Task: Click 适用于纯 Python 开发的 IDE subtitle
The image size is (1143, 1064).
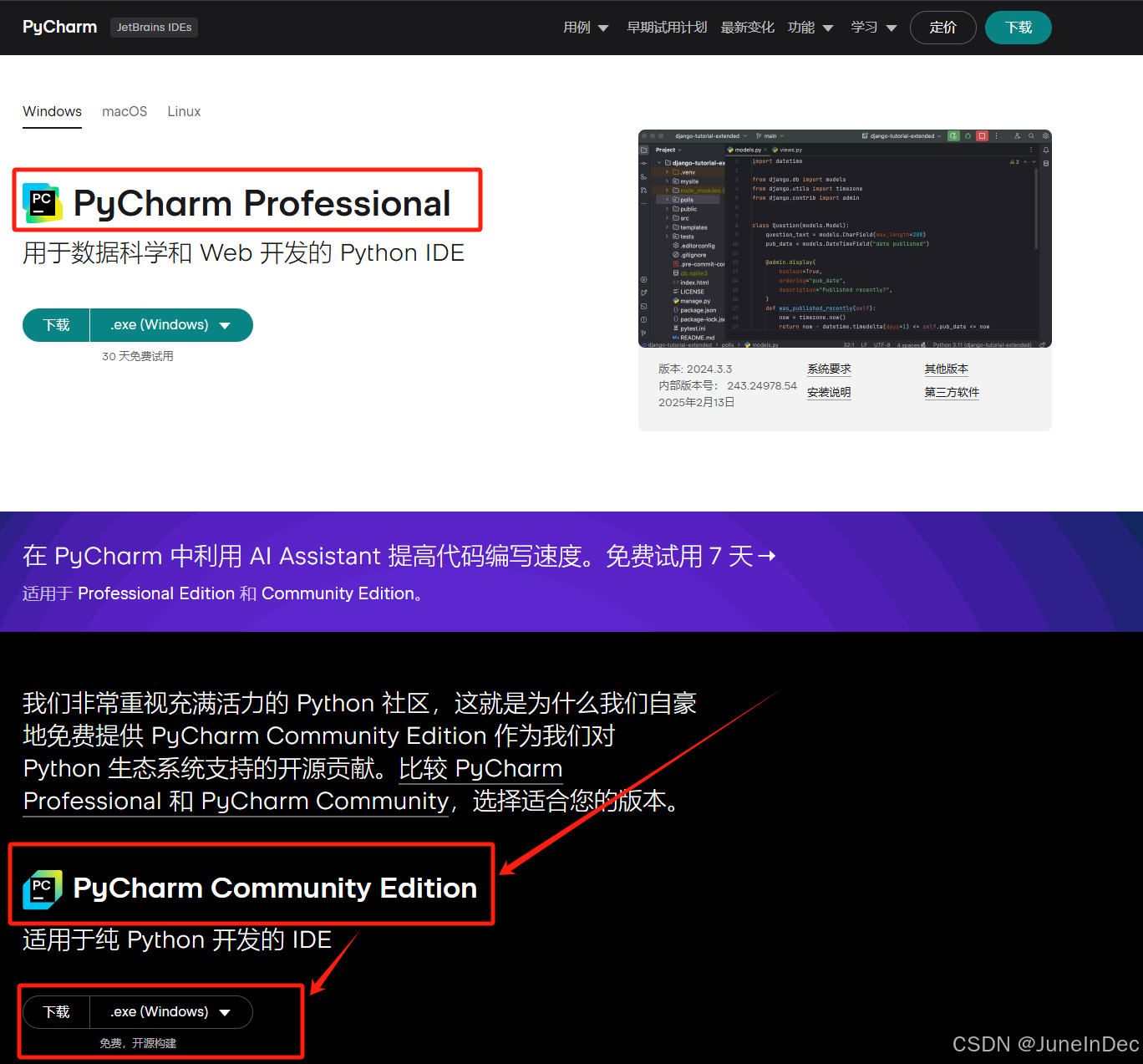Action: click(x=177, y=939)
